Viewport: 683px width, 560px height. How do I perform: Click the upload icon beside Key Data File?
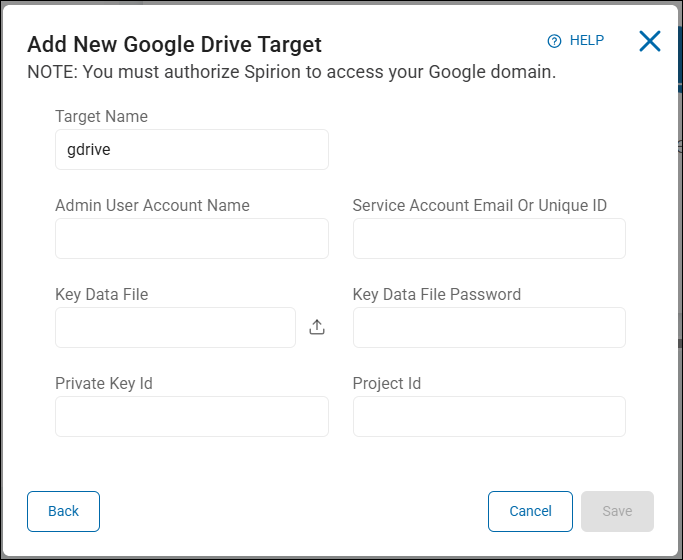click(x=317, y=327)
